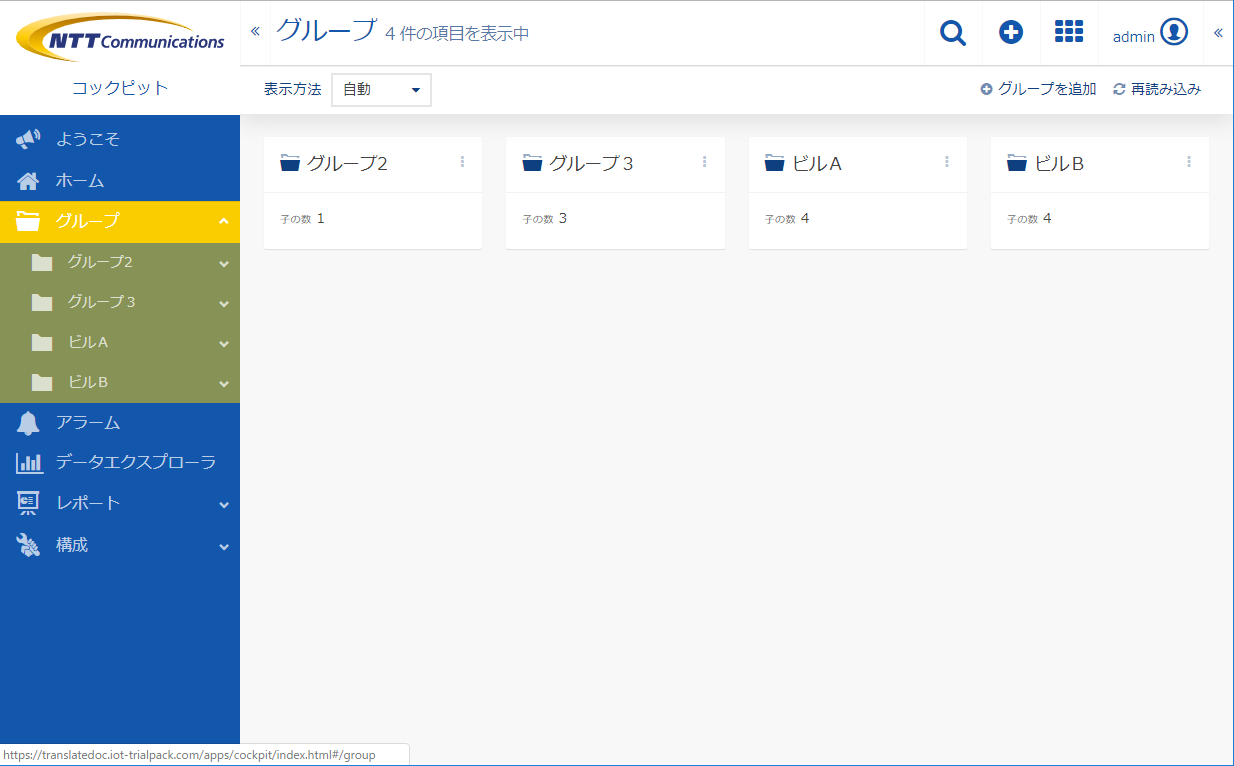
Task: Open the application switcher grid icon
Action: pos(1069,31)
